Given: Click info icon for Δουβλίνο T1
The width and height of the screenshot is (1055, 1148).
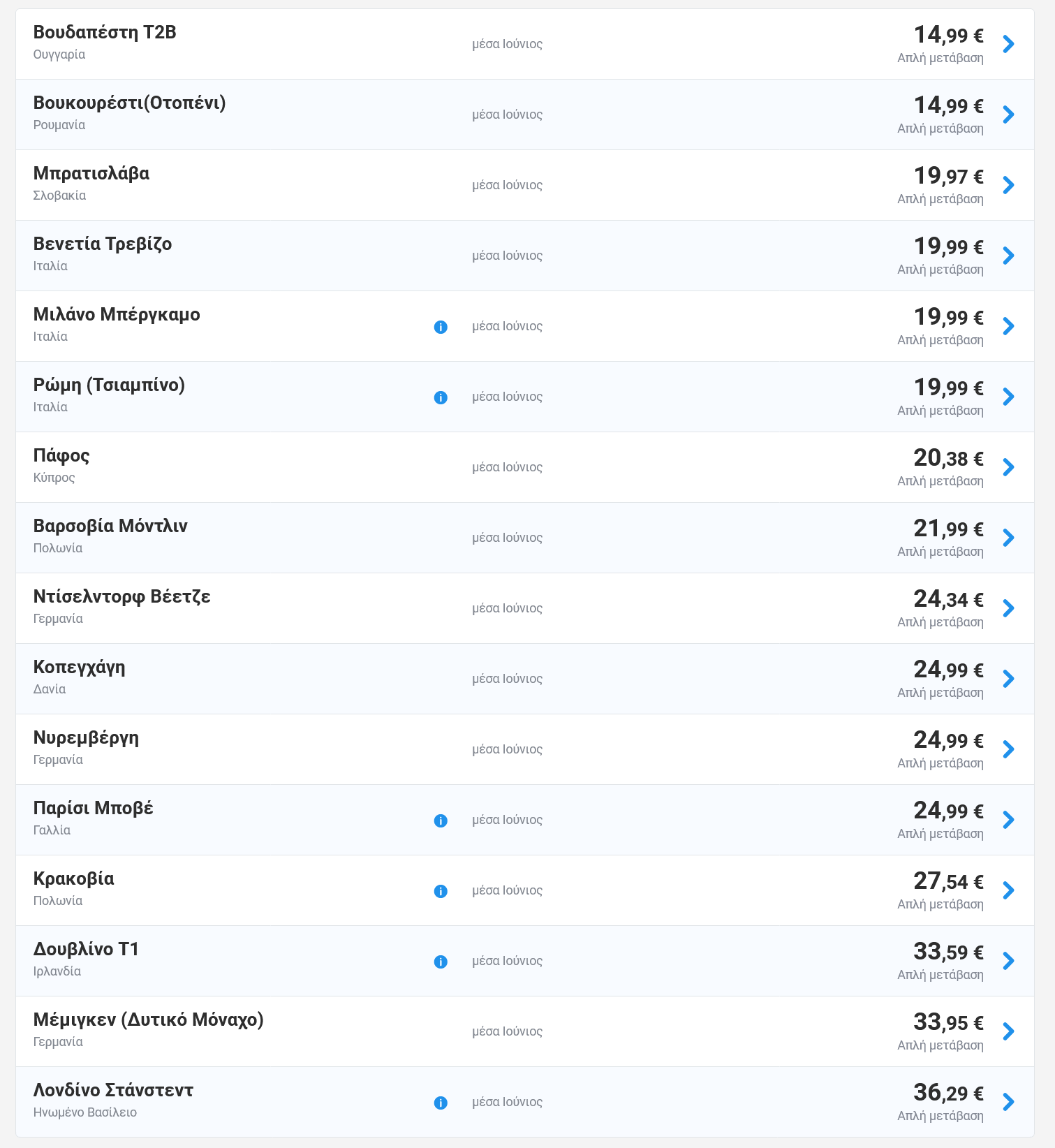Looking at the screenshot, I should pos(441,962).
